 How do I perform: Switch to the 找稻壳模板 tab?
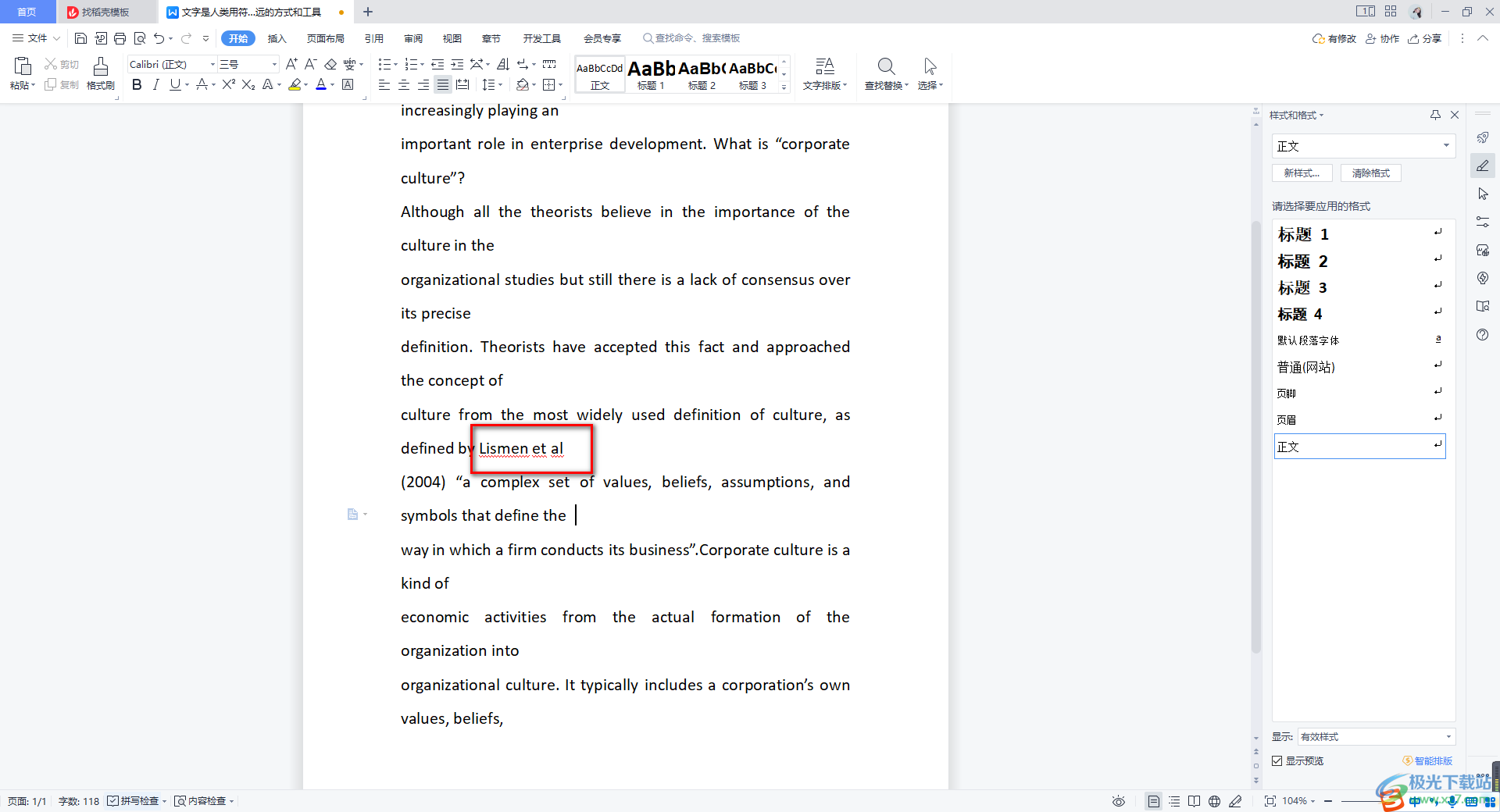[105, 12]
